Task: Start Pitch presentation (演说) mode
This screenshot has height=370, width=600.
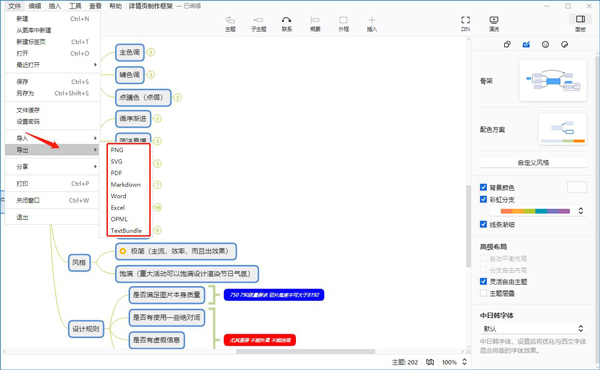Action: pyautogui.click(x=494, y=24)
